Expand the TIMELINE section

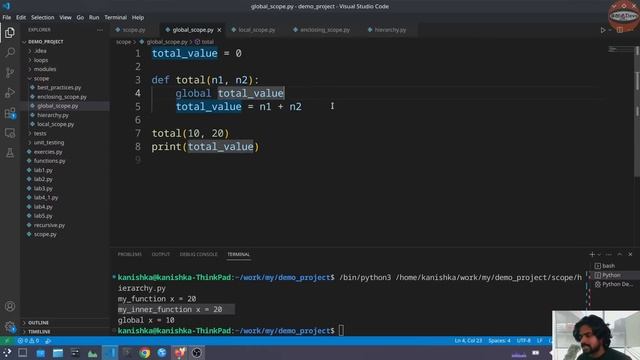click(x=39, y=332)
